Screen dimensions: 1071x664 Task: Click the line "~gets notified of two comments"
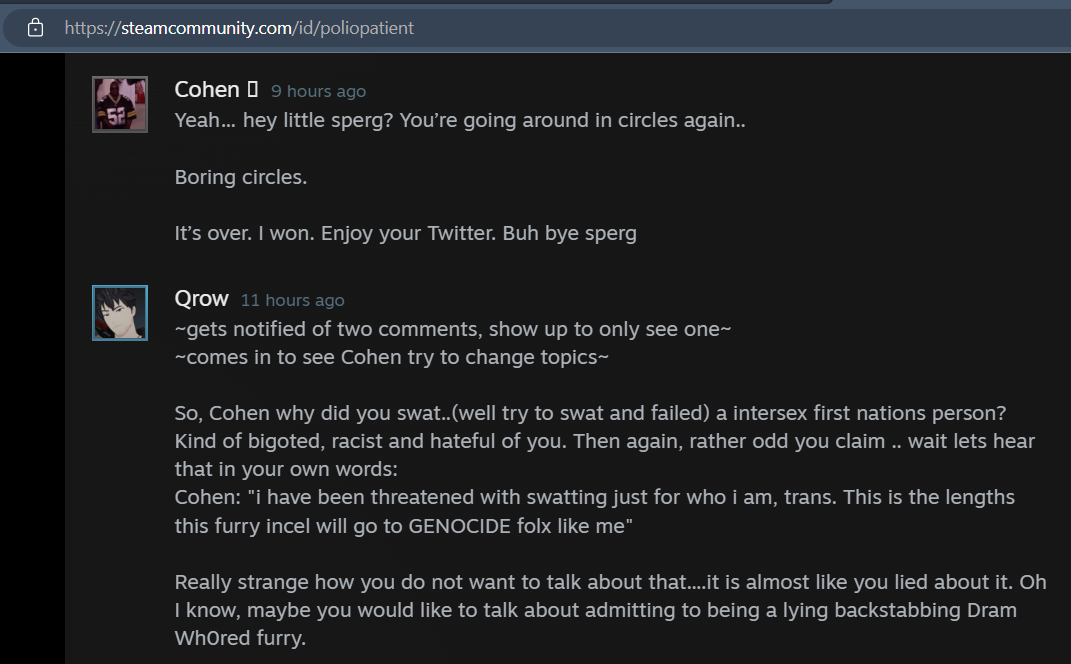(x=452, y=329)
